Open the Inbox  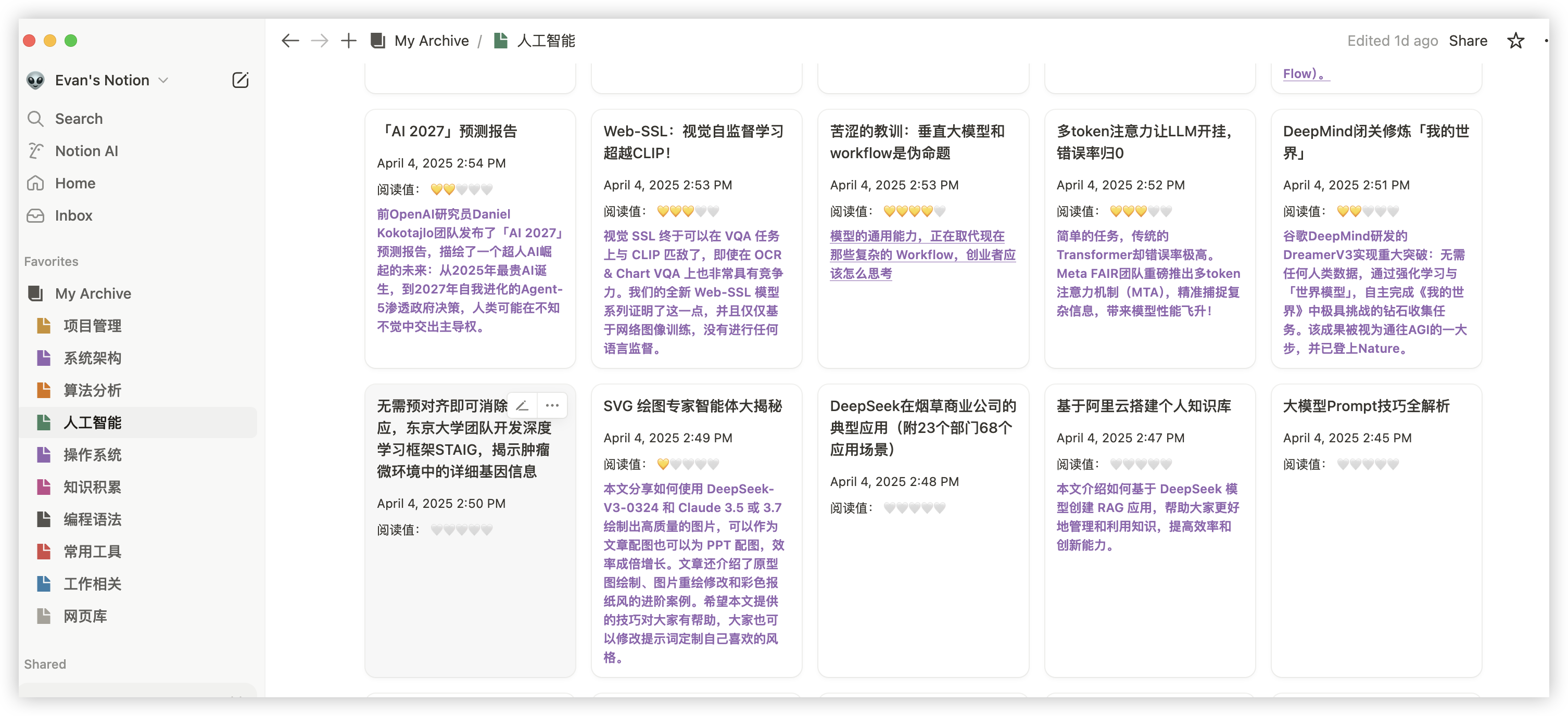(x=73, y=215)
